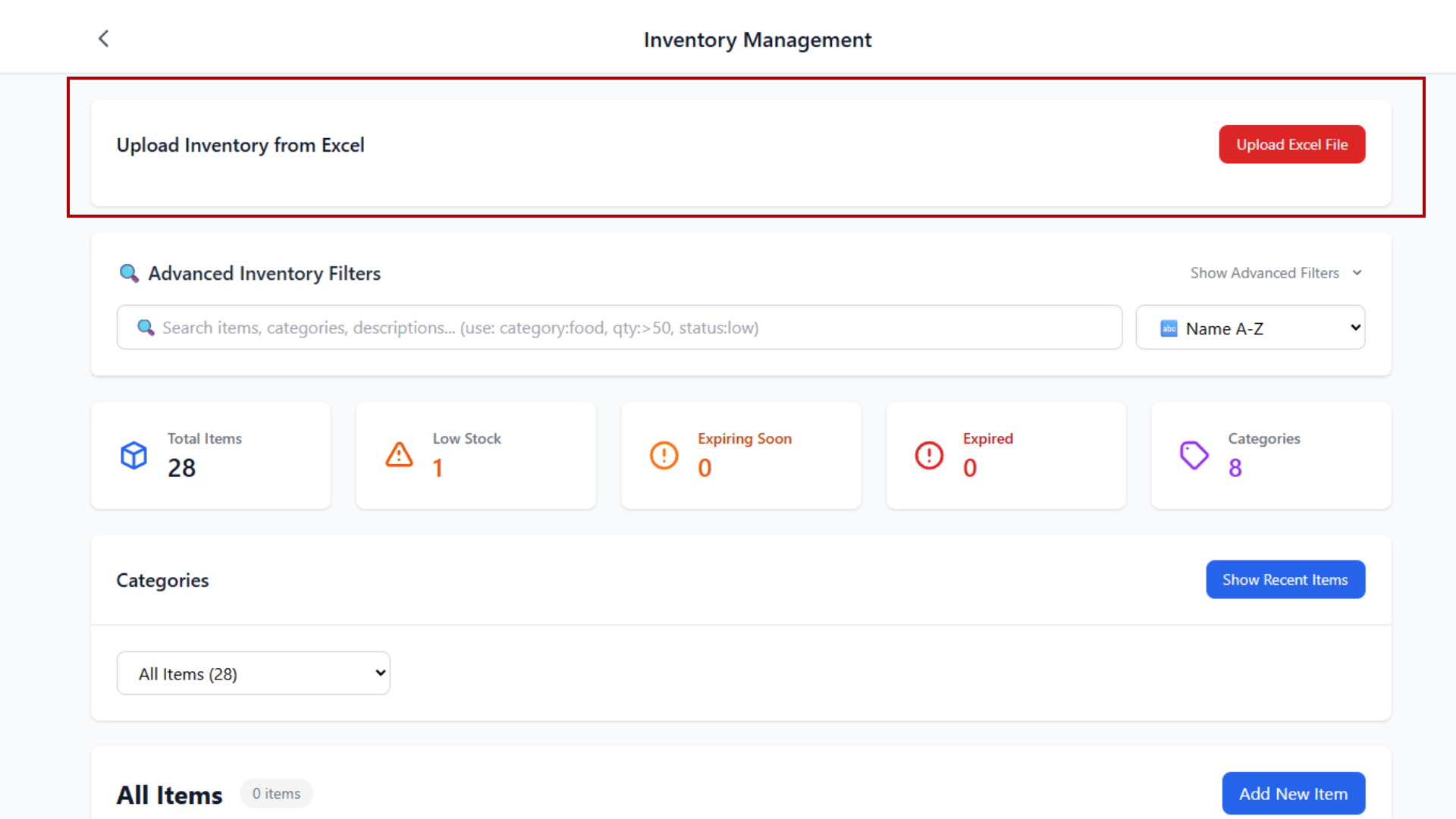This screenshot has width=1456, height=819.
Task: Click the purple tag icon on Categories card
Action: 1193,455
